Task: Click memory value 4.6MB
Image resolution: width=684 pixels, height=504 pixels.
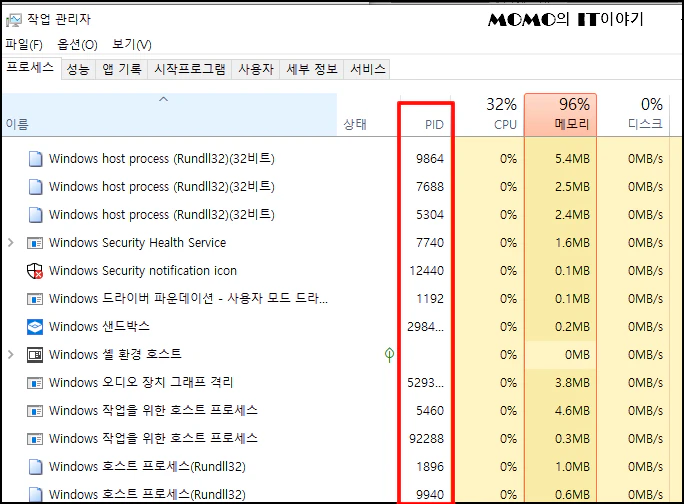Action: coord(572,411)
